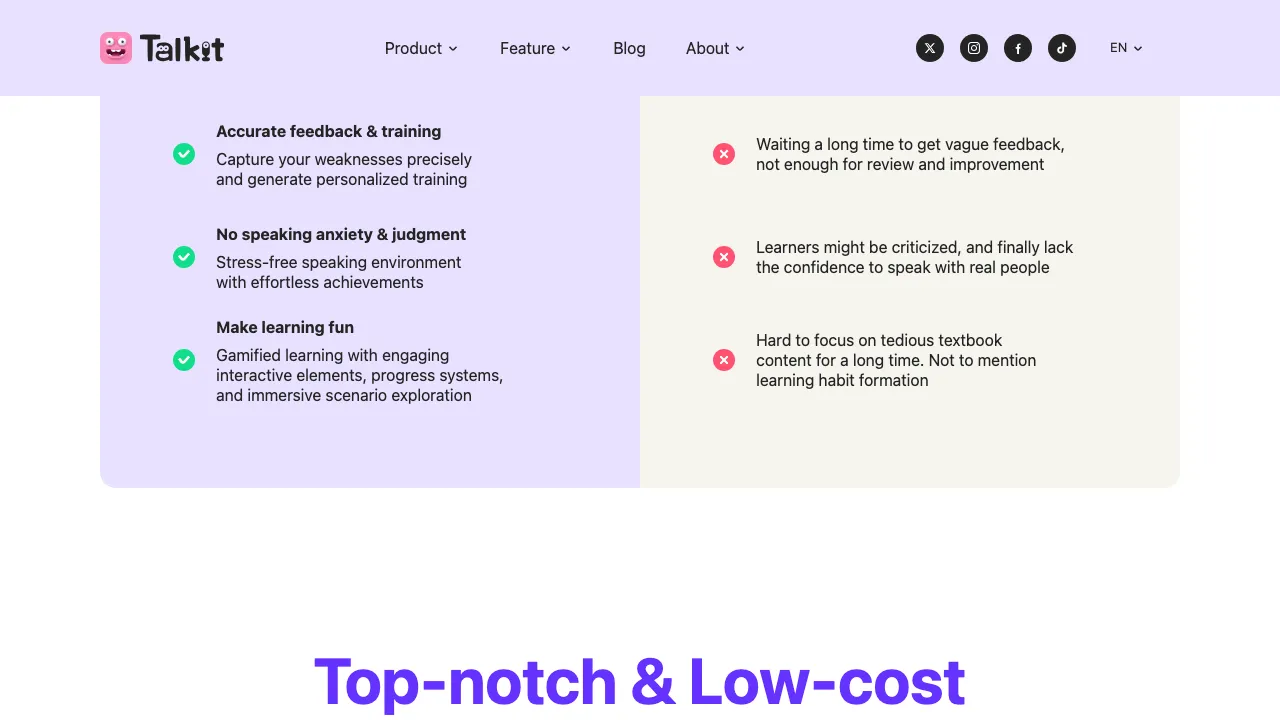Image resolution: width=1280 pixels, height=720 pixels.
Task: Visit the Facebook social icon
Action: click(x=1018, y=48)
